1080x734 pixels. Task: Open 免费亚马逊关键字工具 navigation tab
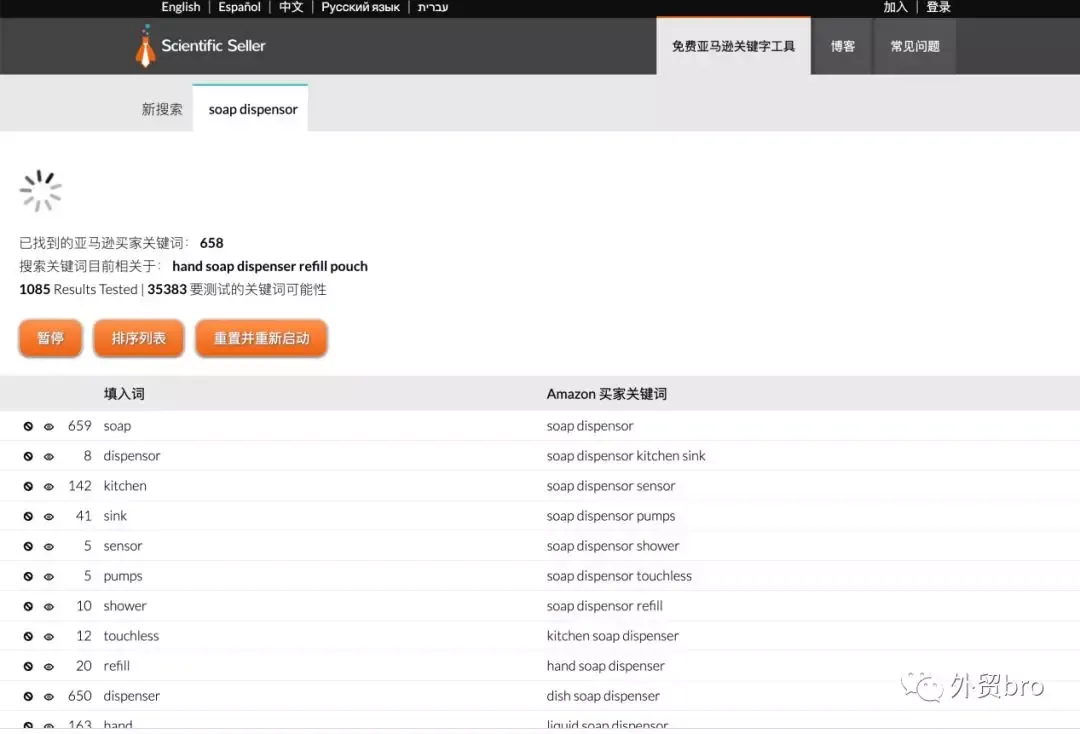coord(734,46)
